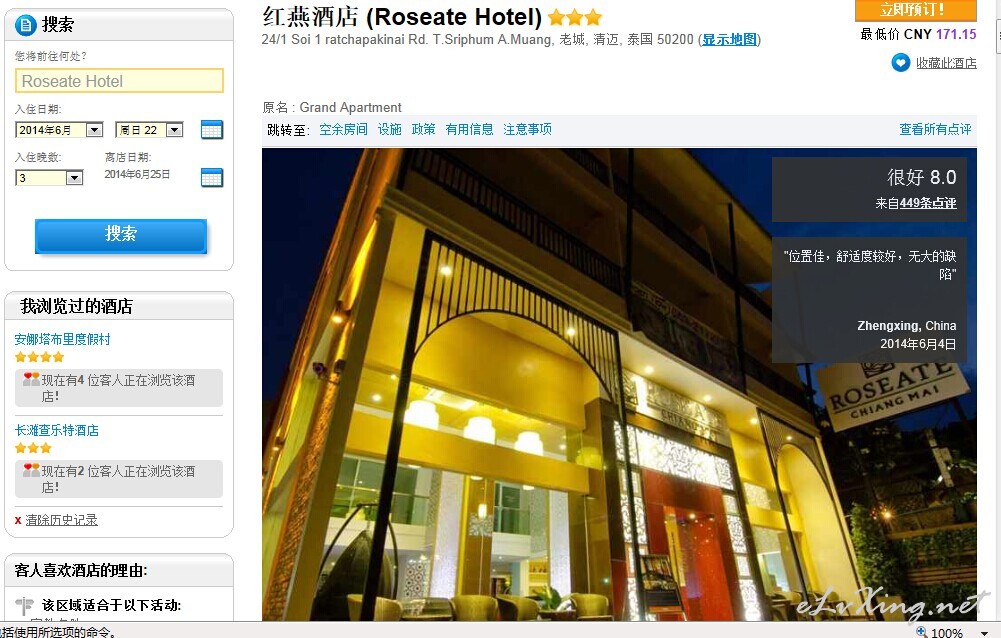Jump to 空余房间 section
1001x638 pixels.
click(x=343, y=129)
